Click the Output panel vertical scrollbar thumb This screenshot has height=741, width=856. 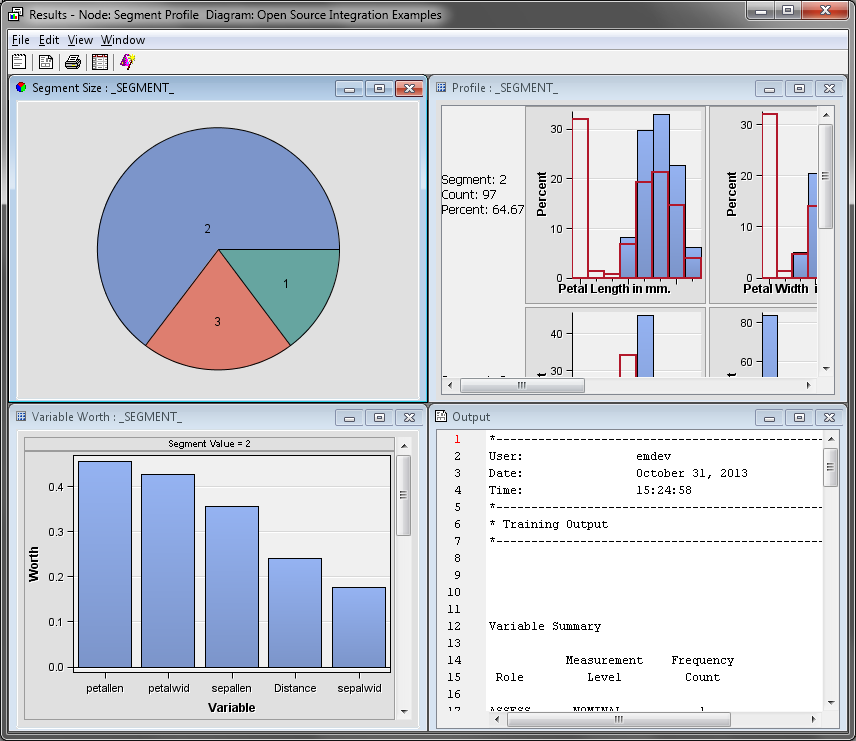(830, 466)
